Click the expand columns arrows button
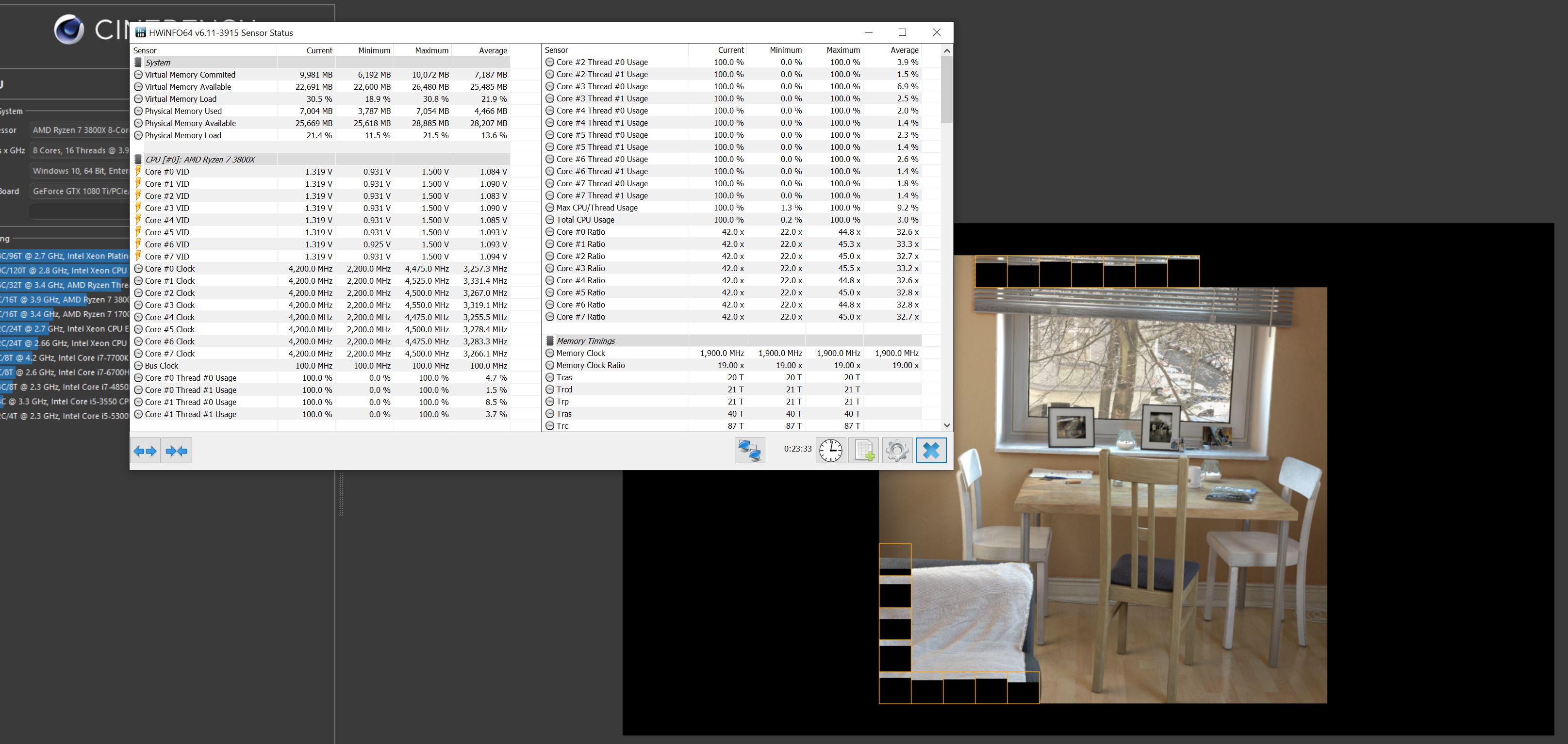This screenshot has height=744, width=1568. (145, 451)
